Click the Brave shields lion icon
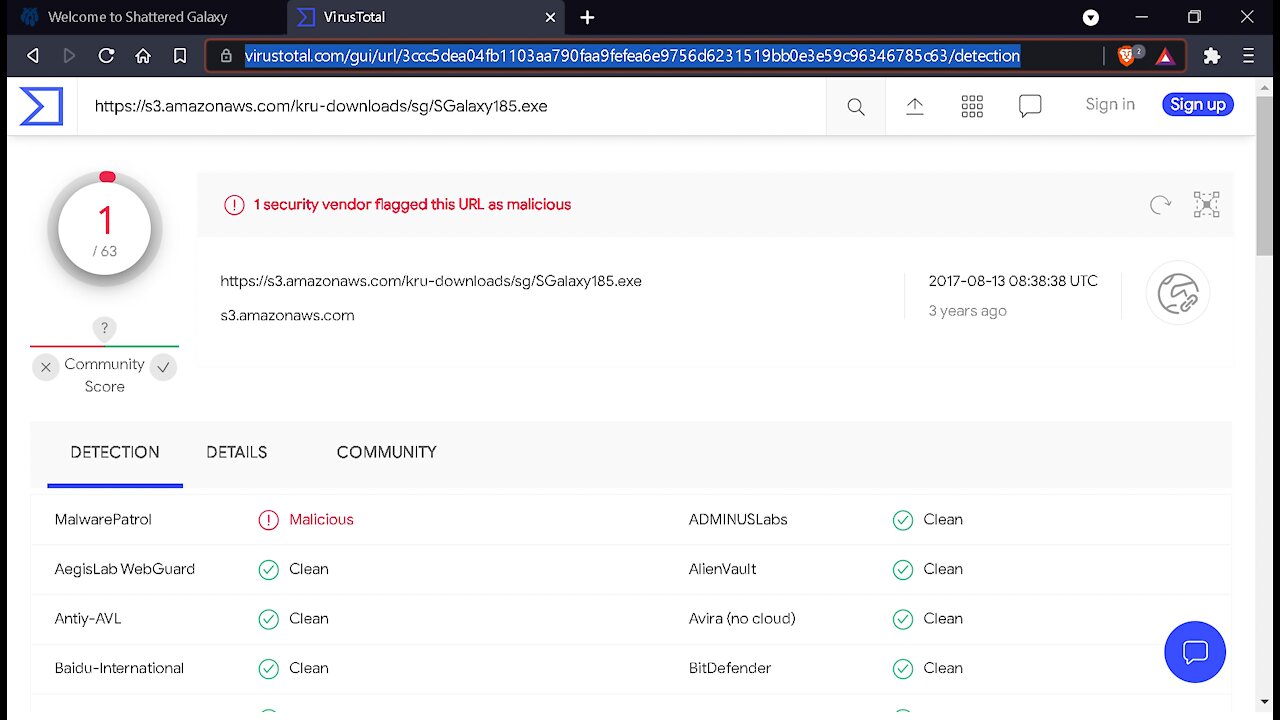 point(1126,56)
